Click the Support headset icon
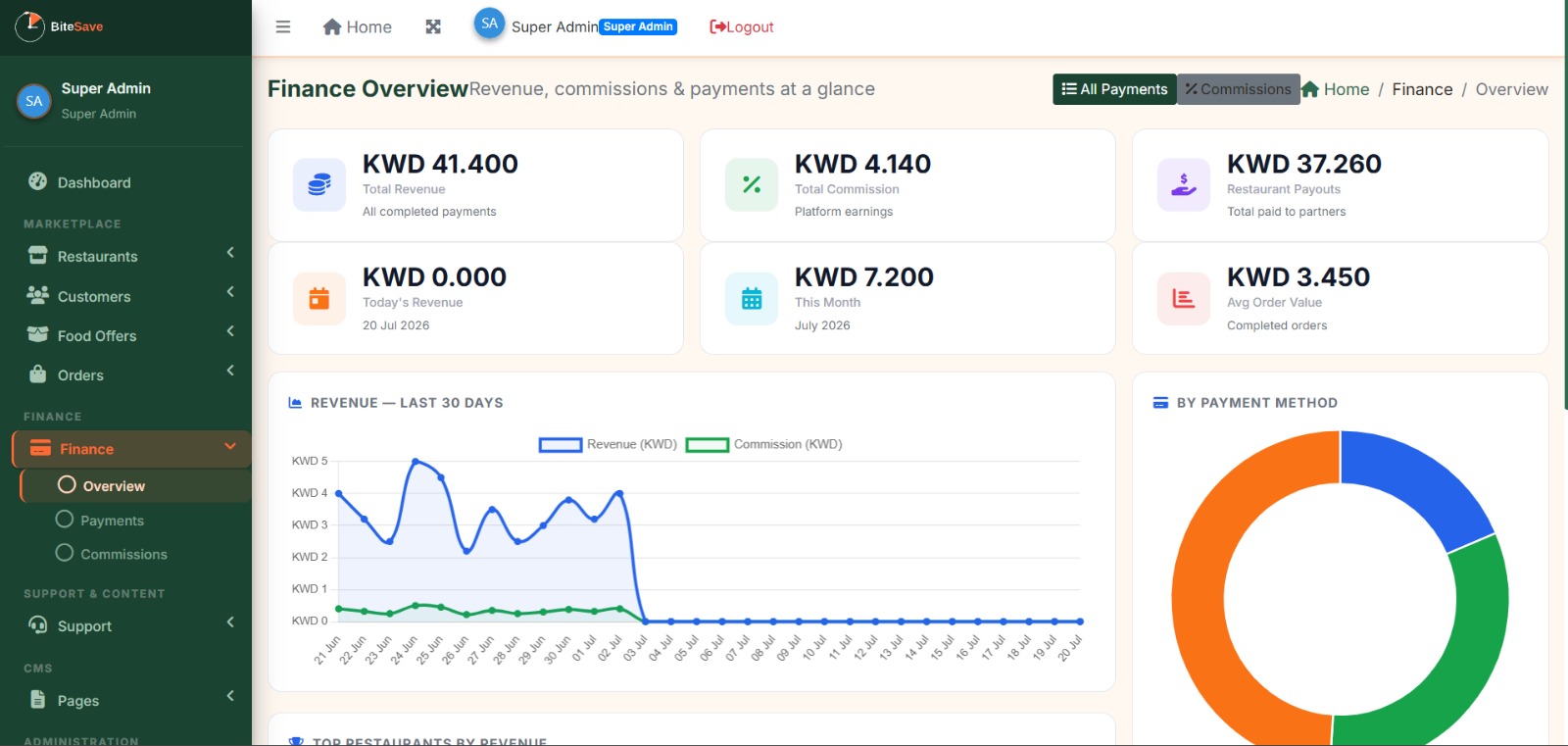The height and width of the screenshot is (746, 1568). click(37, 625)
